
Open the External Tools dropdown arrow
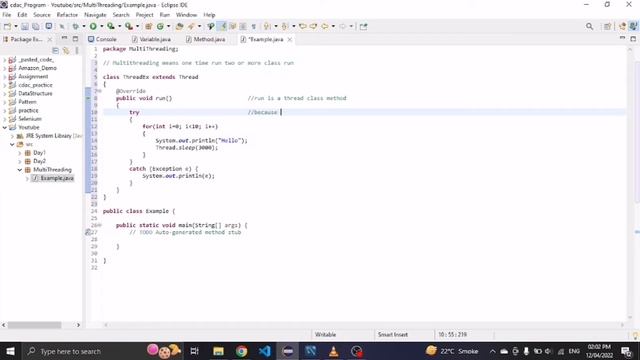click(x=138, y=27)
